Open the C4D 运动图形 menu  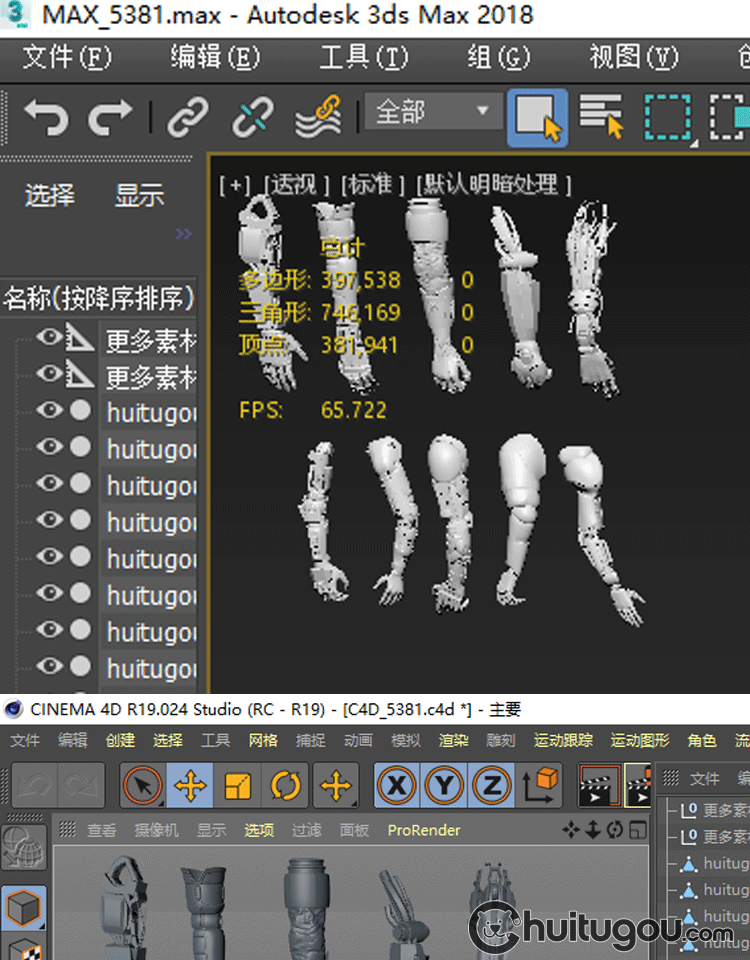tap(640, 740)
